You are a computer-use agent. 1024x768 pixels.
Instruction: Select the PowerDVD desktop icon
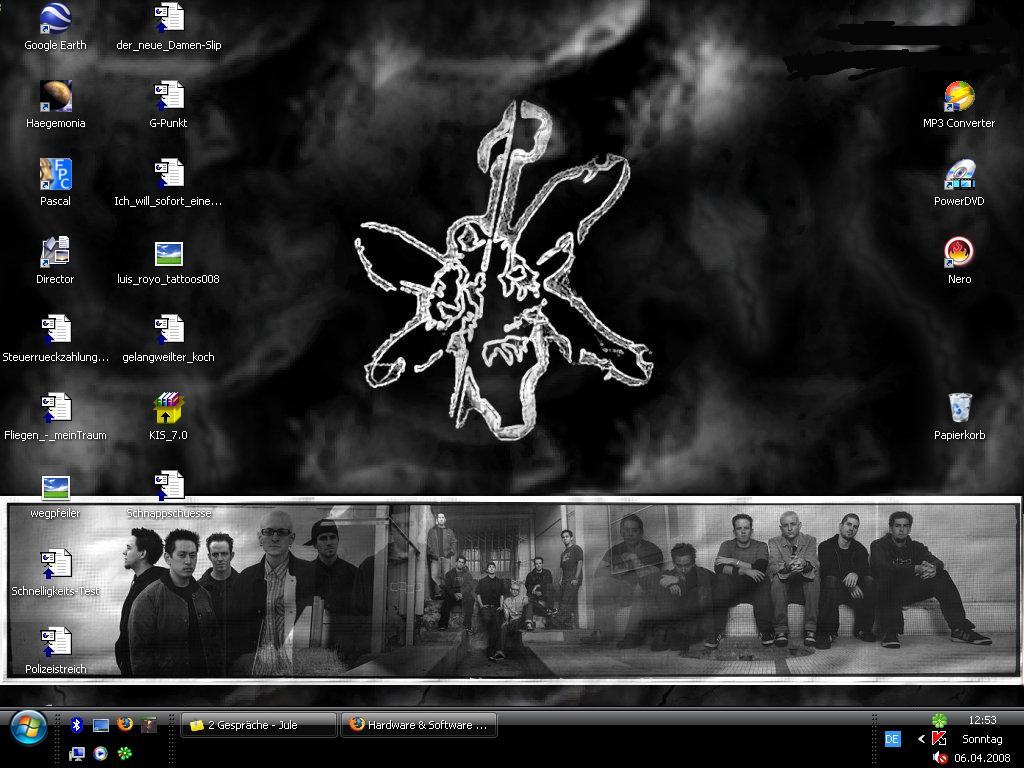pos(958,174)
